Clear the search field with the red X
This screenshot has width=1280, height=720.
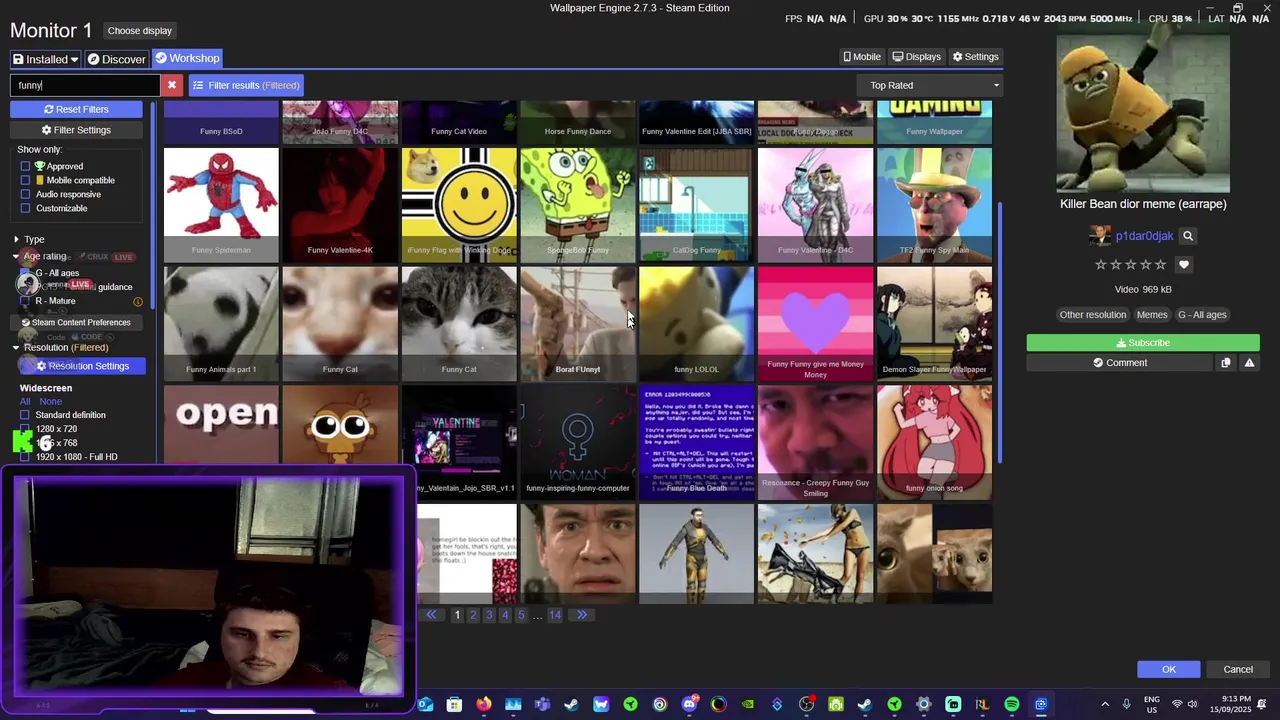pos(171,85)
